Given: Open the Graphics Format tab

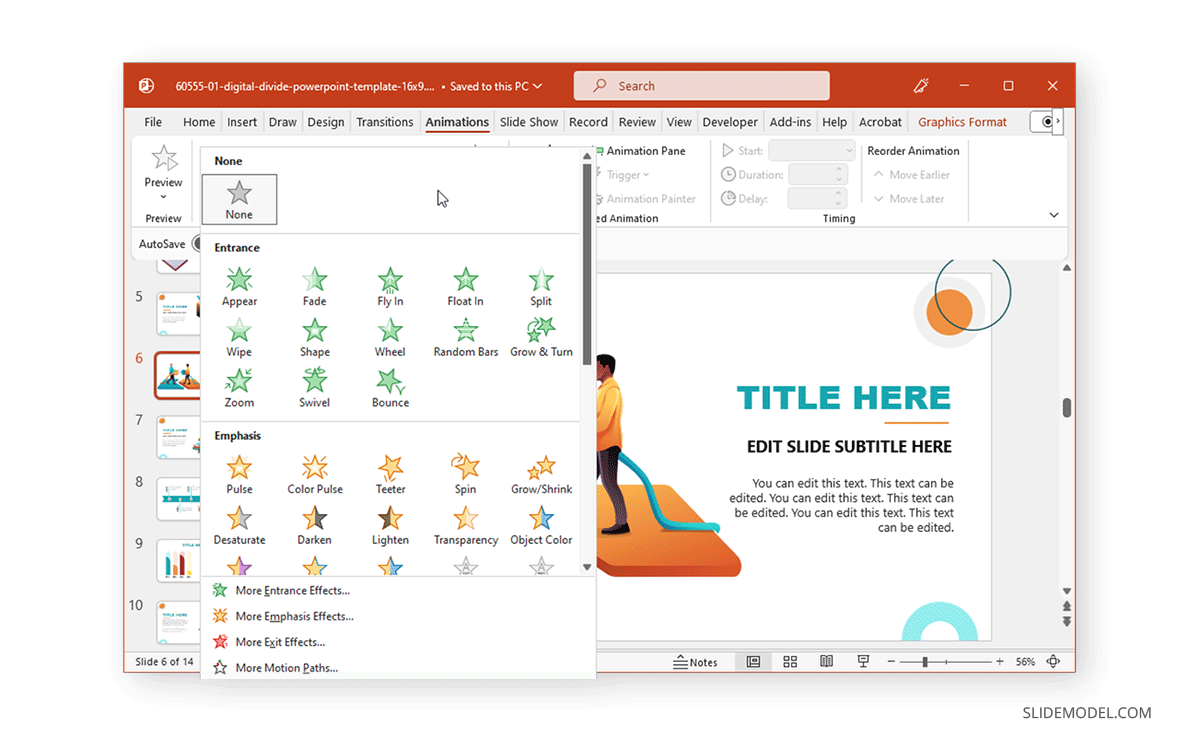Looking at the screenshot, I should click(x=961, y=121).
